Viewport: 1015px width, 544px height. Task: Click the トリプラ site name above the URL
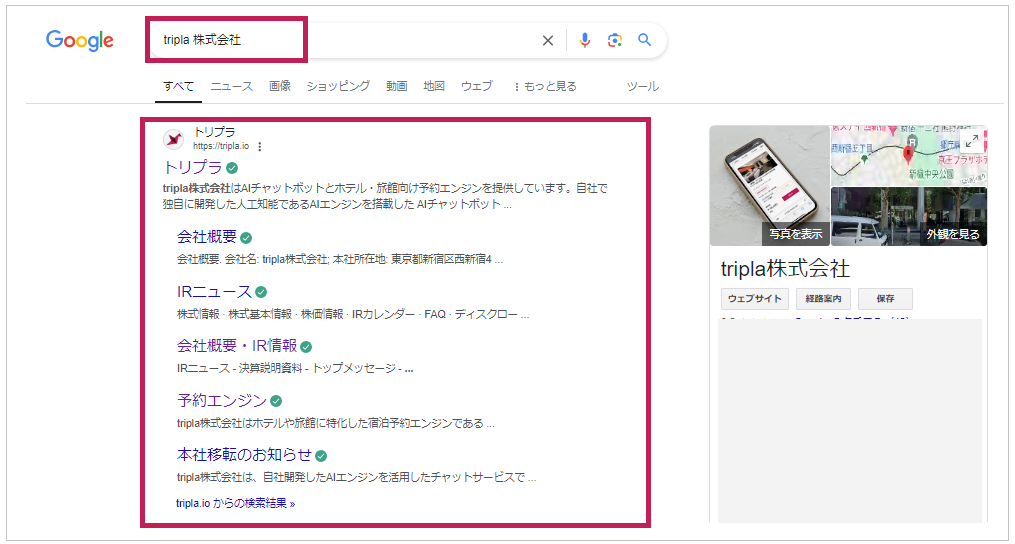pos(214,133)
